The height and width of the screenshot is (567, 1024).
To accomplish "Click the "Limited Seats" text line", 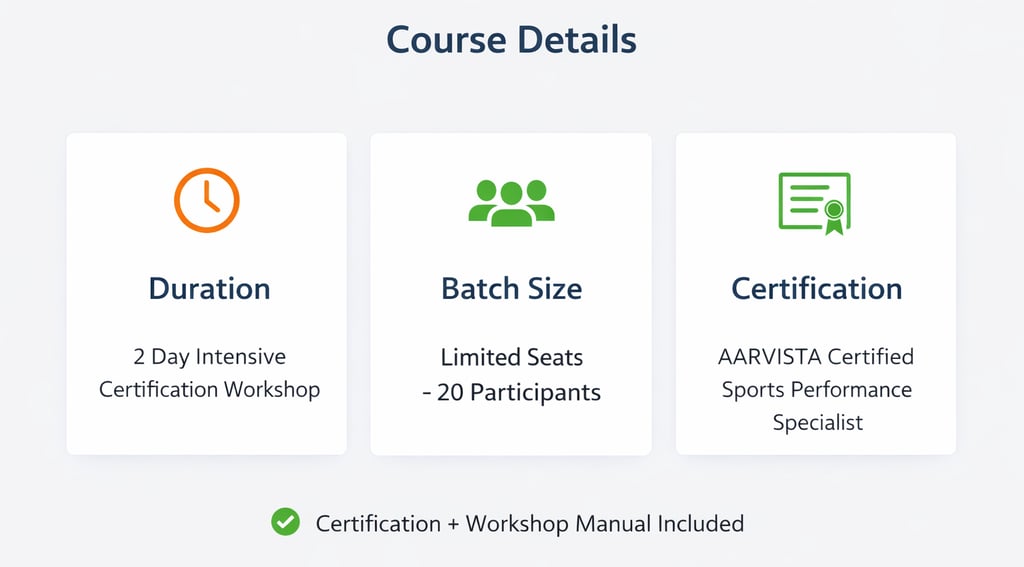I will (x=511, y=357).
